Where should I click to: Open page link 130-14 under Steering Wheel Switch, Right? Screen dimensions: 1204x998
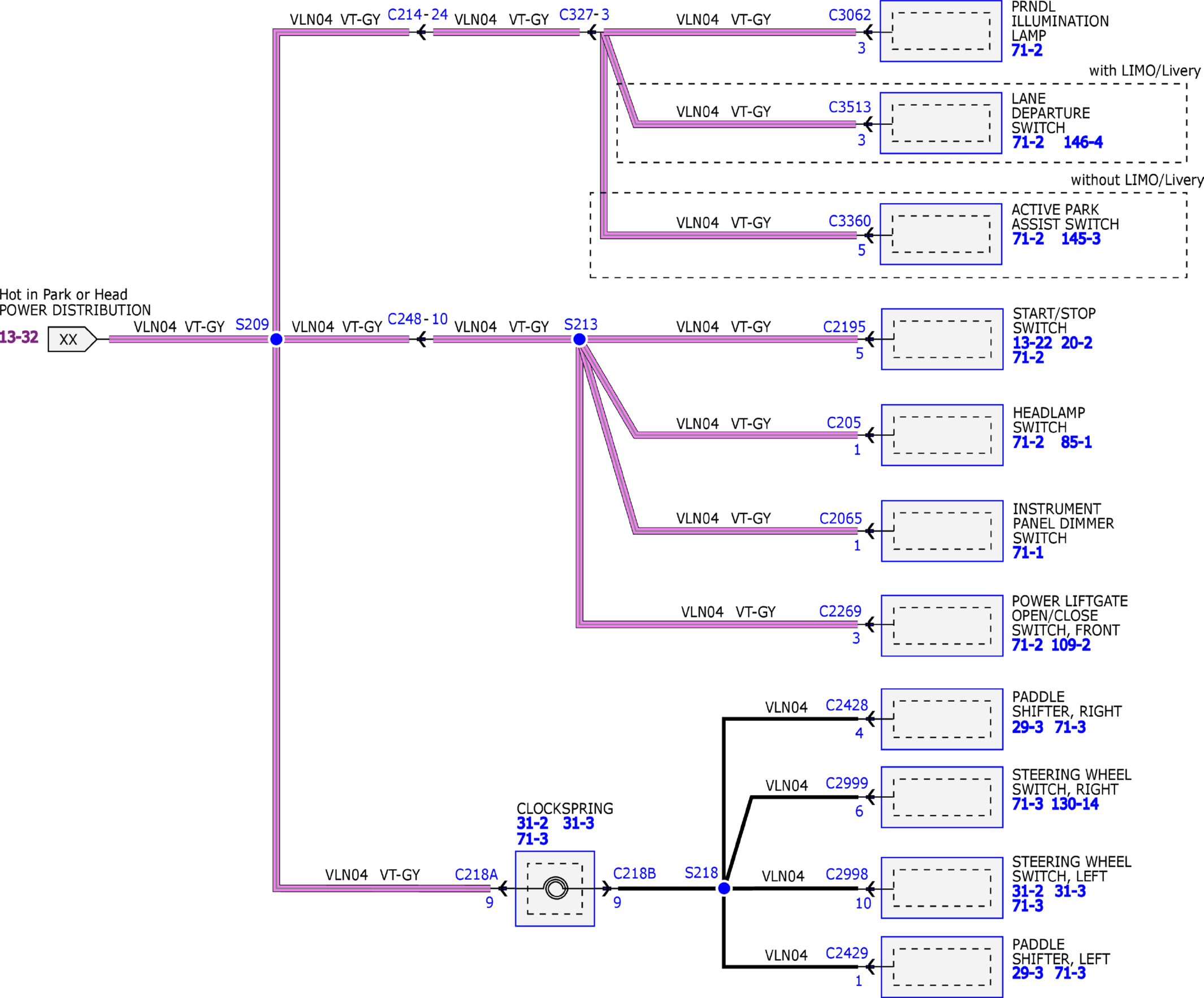tap(1075, 804)
